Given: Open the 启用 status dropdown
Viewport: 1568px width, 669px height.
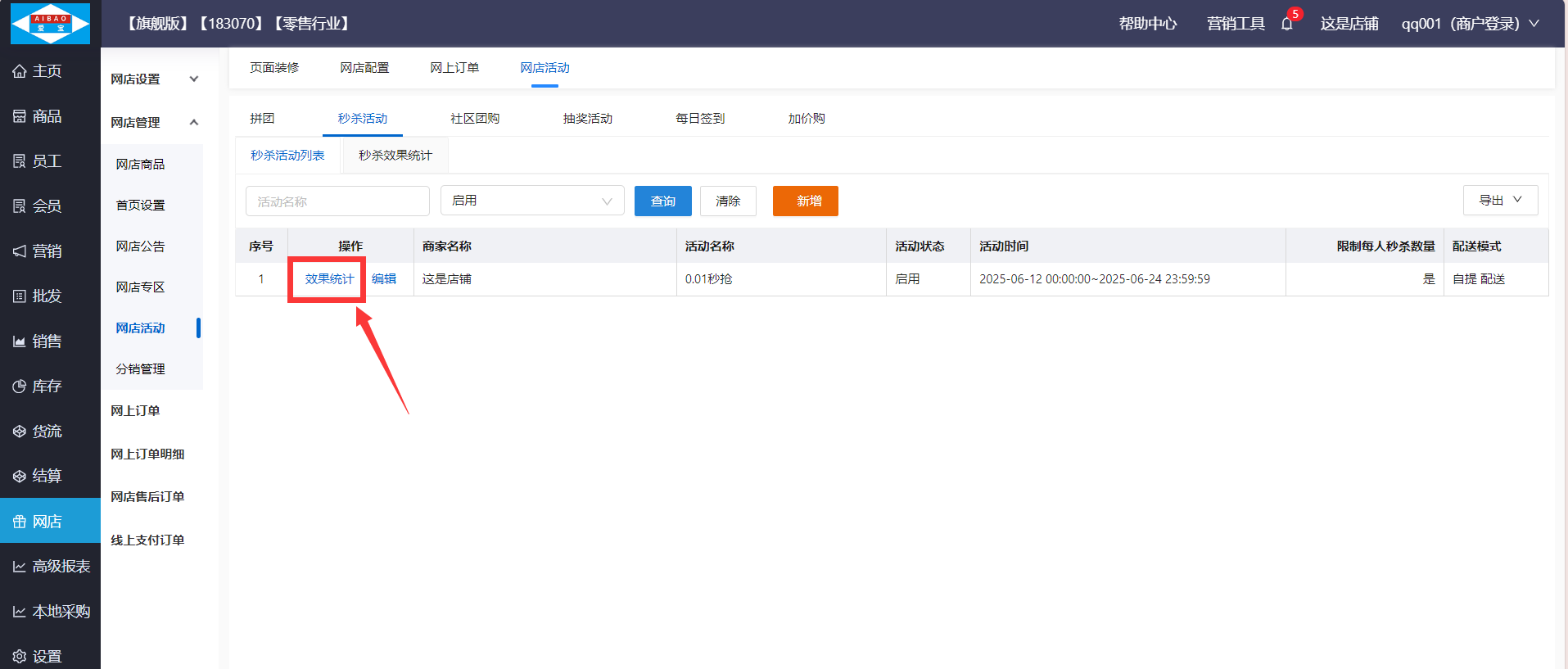Looking at the screenshot, I should [532, 201].
